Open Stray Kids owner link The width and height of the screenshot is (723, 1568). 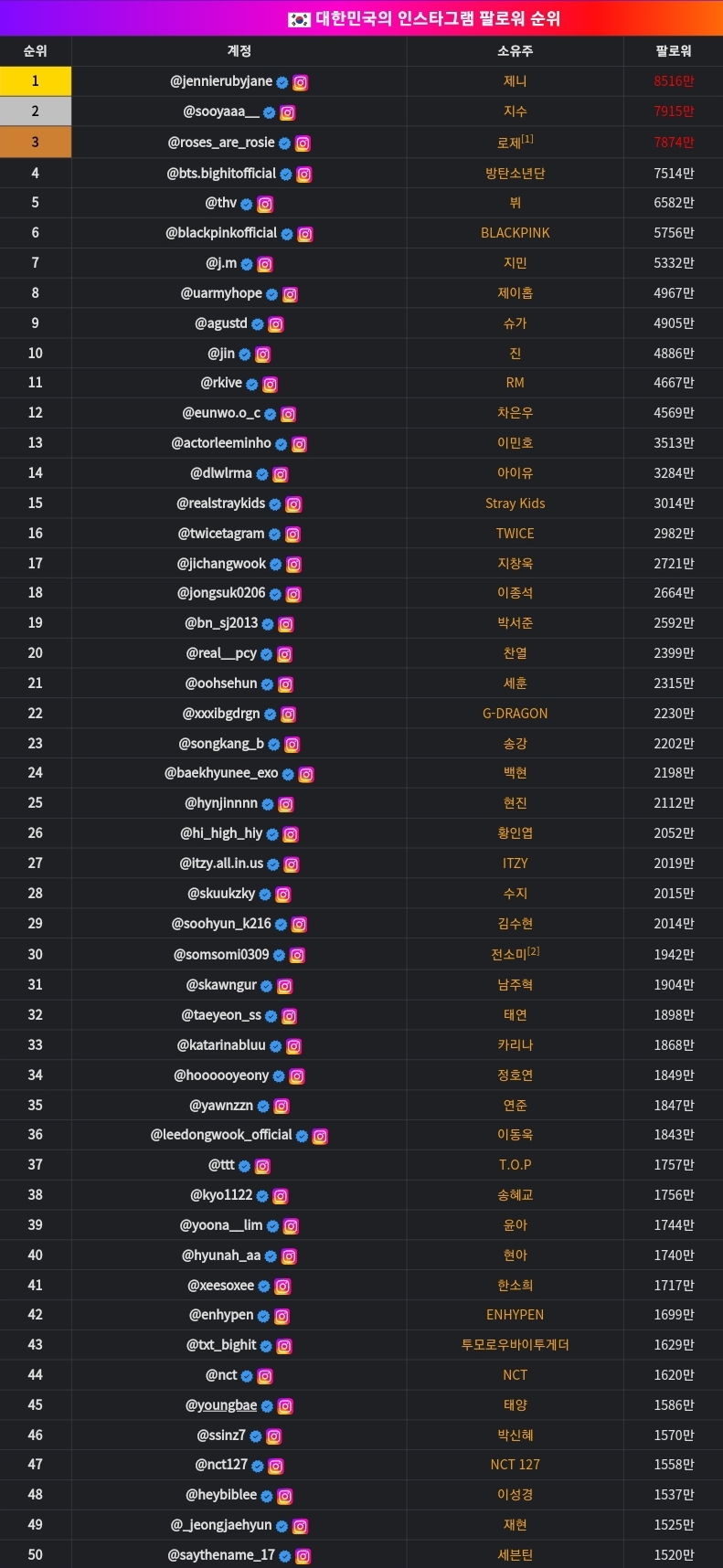click(515, 503)
